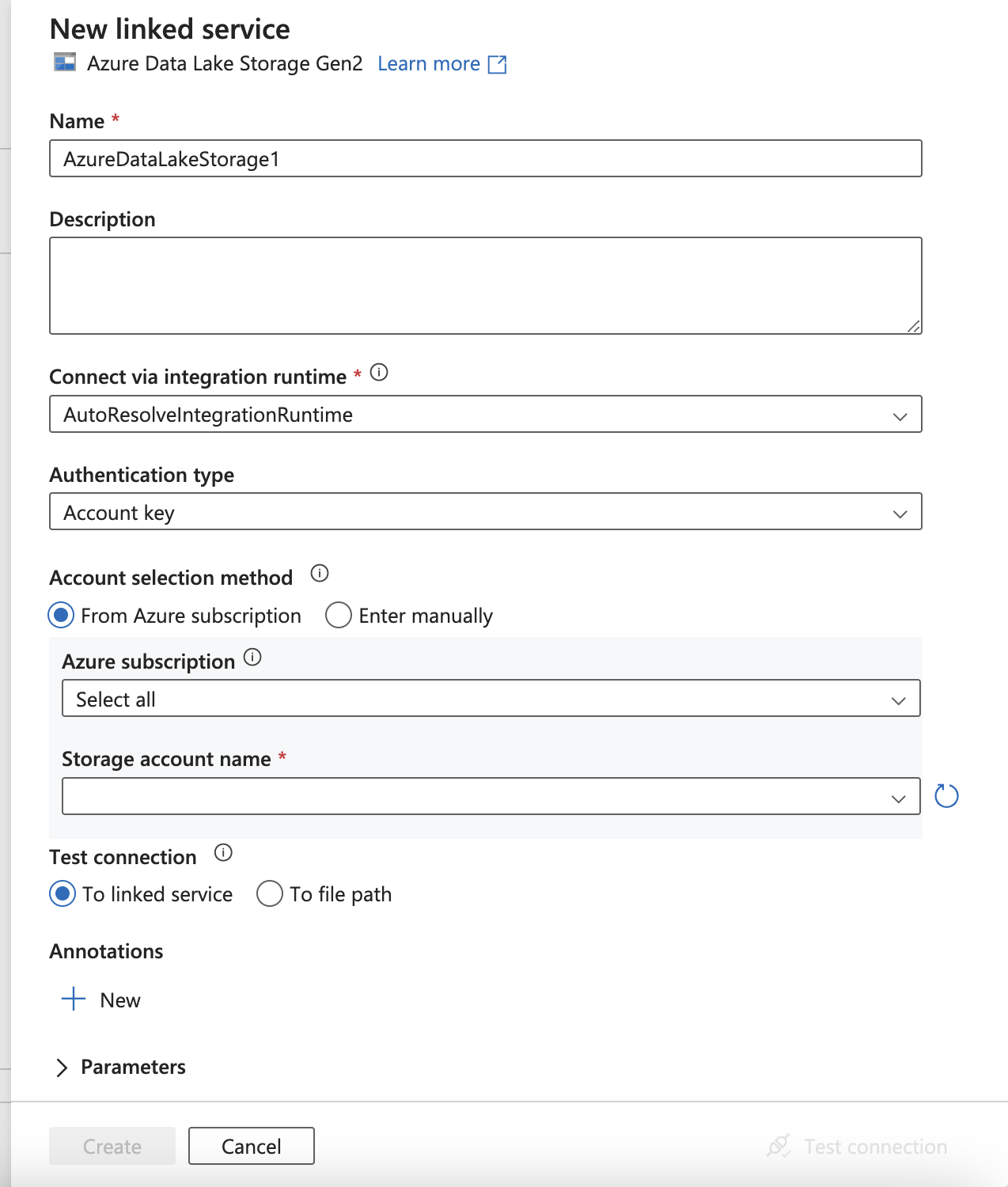This screenshot has width=1008, height=1187.
Task: Click info icon beside Account selection method
Action: [x=320, y=574]
